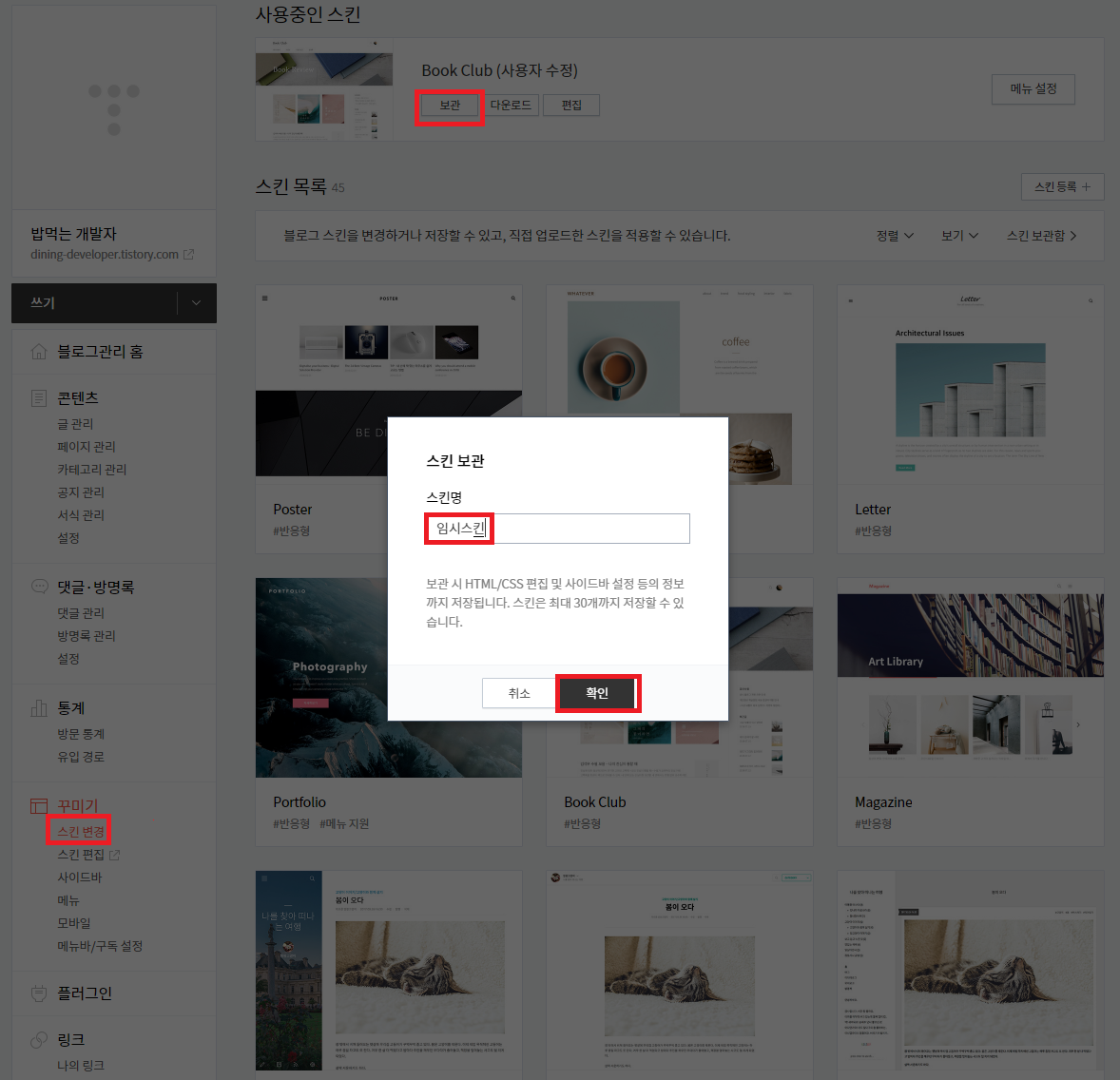The width and height of the screenshot is (1120, 1080).
Task: Open 공지 관리 menu item
Action: pyautogui.click(x=81, y=492)
